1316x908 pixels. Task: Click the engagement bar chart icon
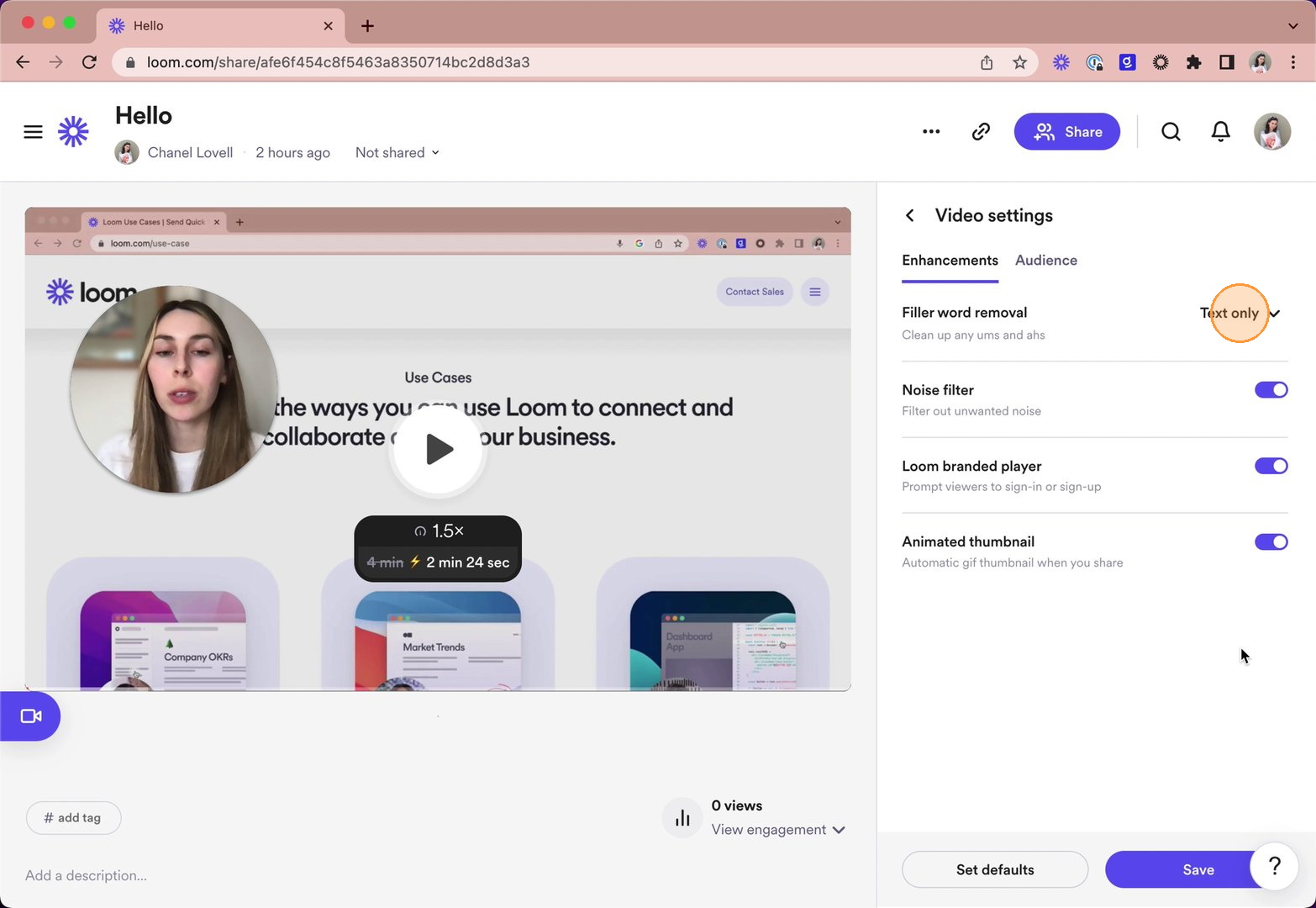(682, 818)
